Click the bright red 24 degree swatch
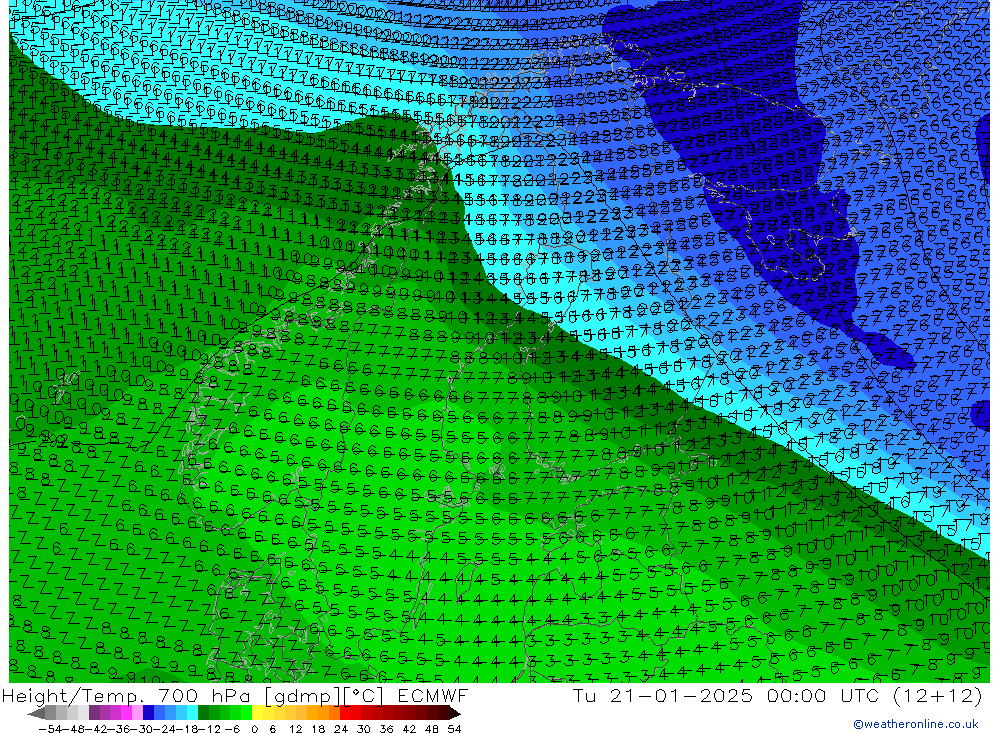 (x=345, y=713)
